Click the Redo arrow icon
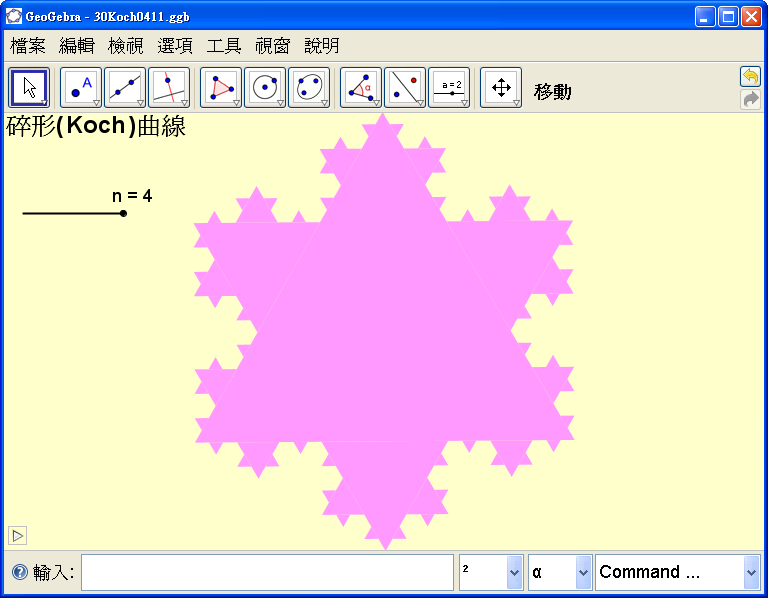 tap(750, 99)
